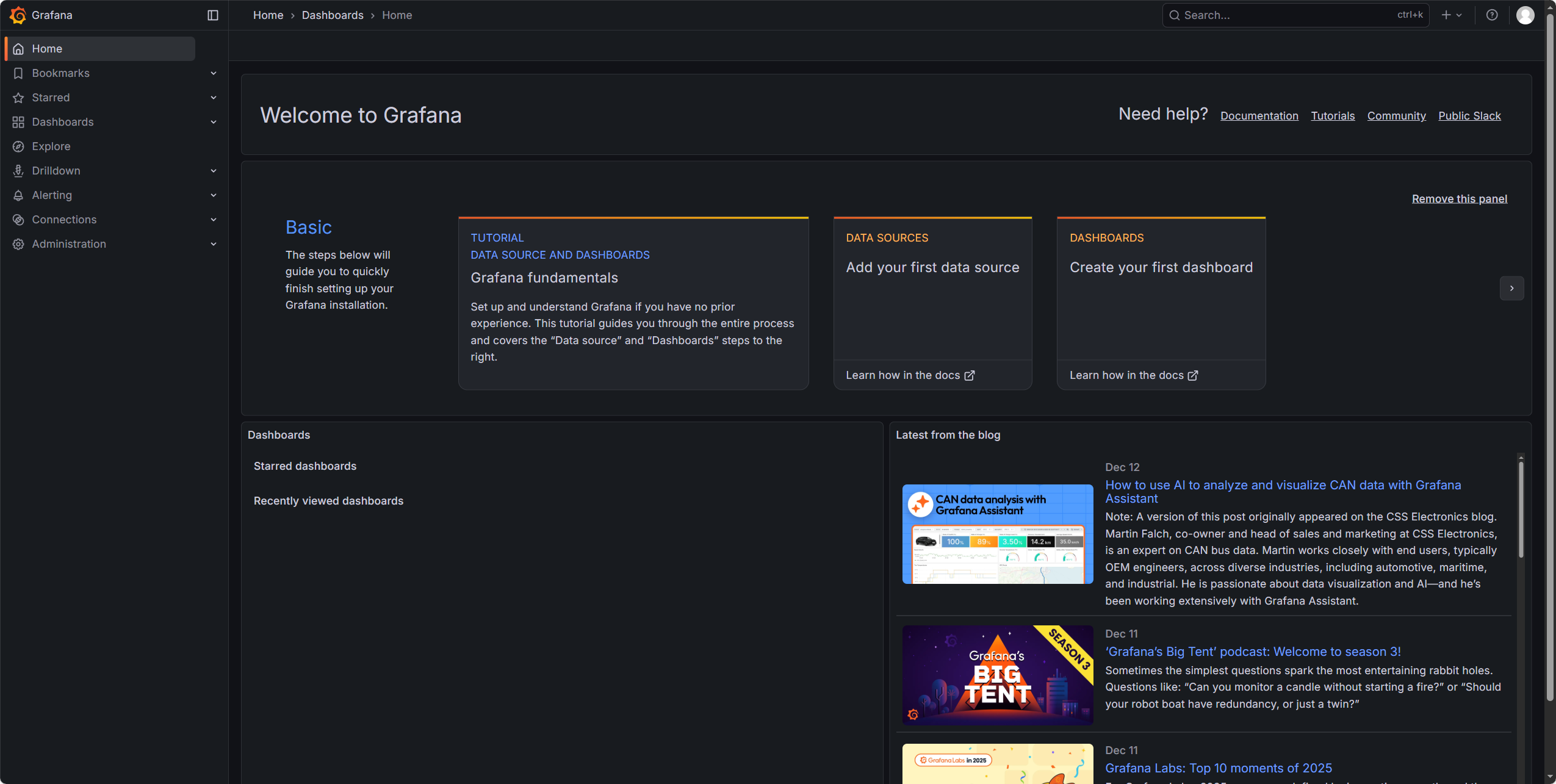Open the New dropdown arrow beside plus

[1459, 15]
